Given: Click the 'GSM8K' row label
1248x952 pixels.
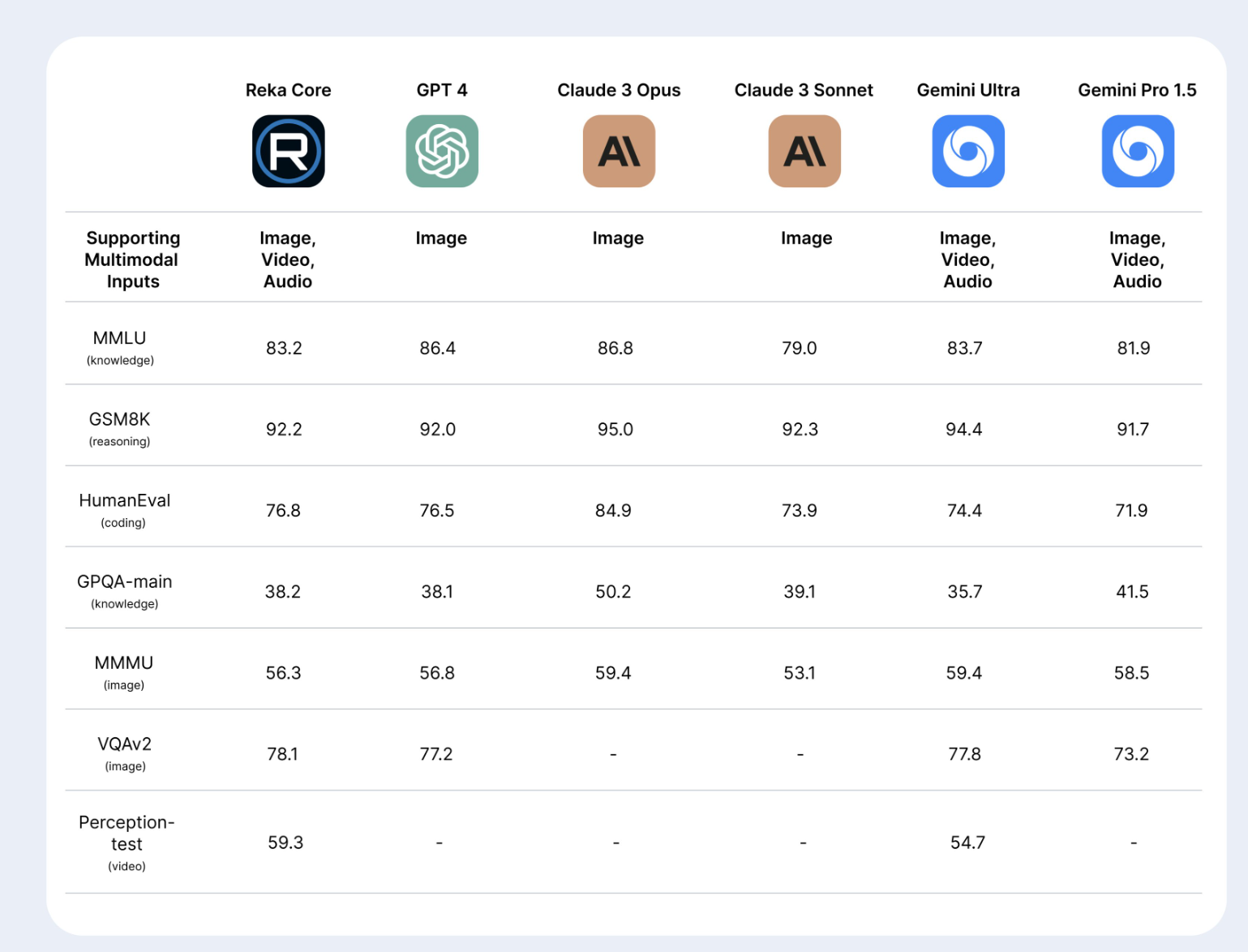Looking at the screenshot, I should pyautogui.click(x=120, y=419).
